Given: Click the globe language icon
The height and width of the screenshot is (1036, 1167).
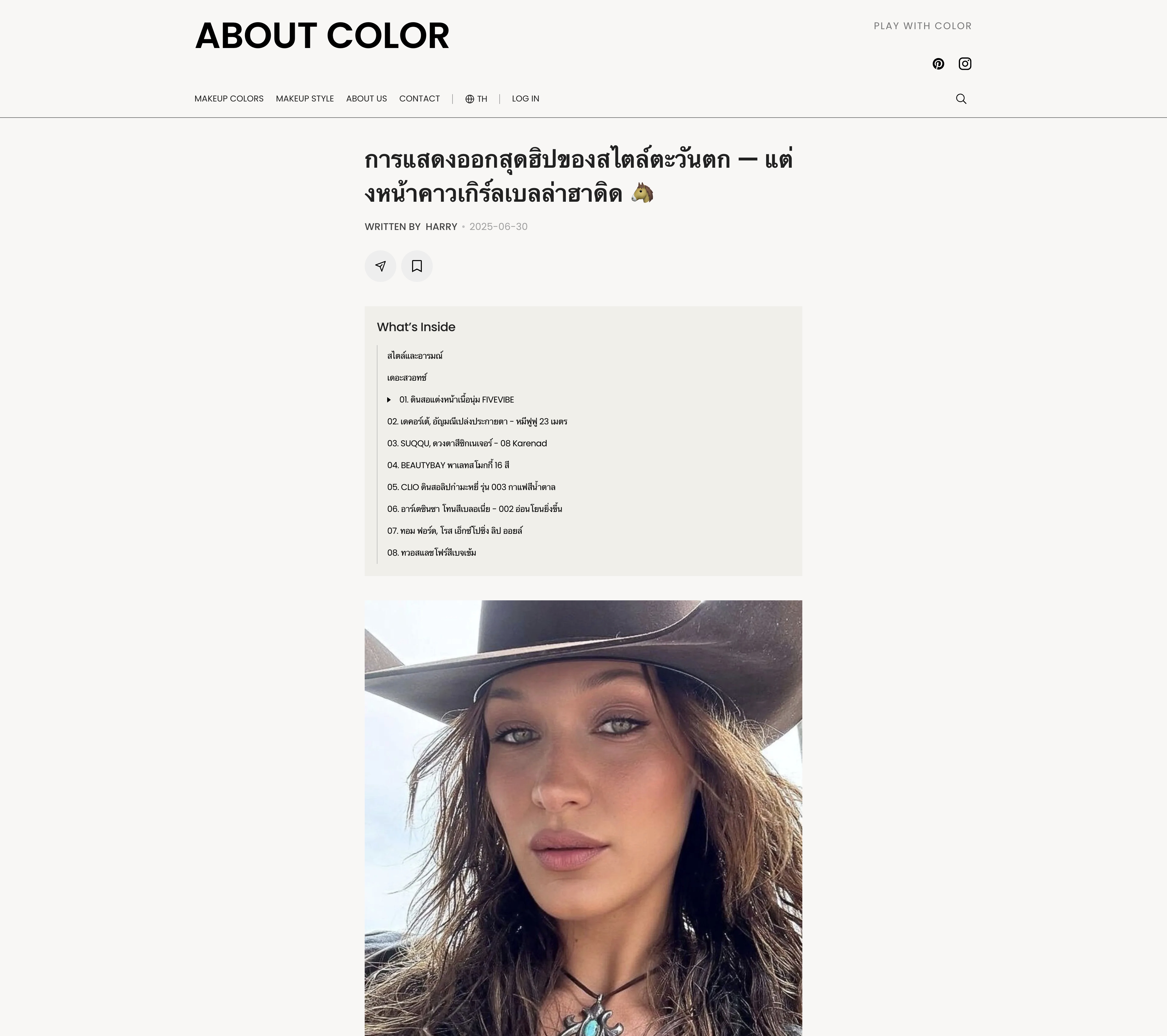Looking at the screenshot, I should (x=469, y=99).
